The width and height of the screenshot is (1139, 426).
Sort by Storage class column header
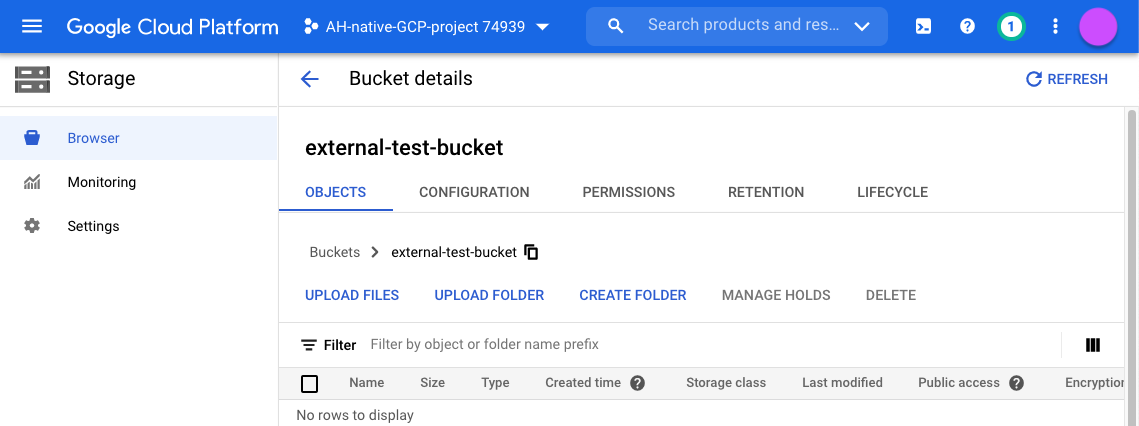click(726, 382)
